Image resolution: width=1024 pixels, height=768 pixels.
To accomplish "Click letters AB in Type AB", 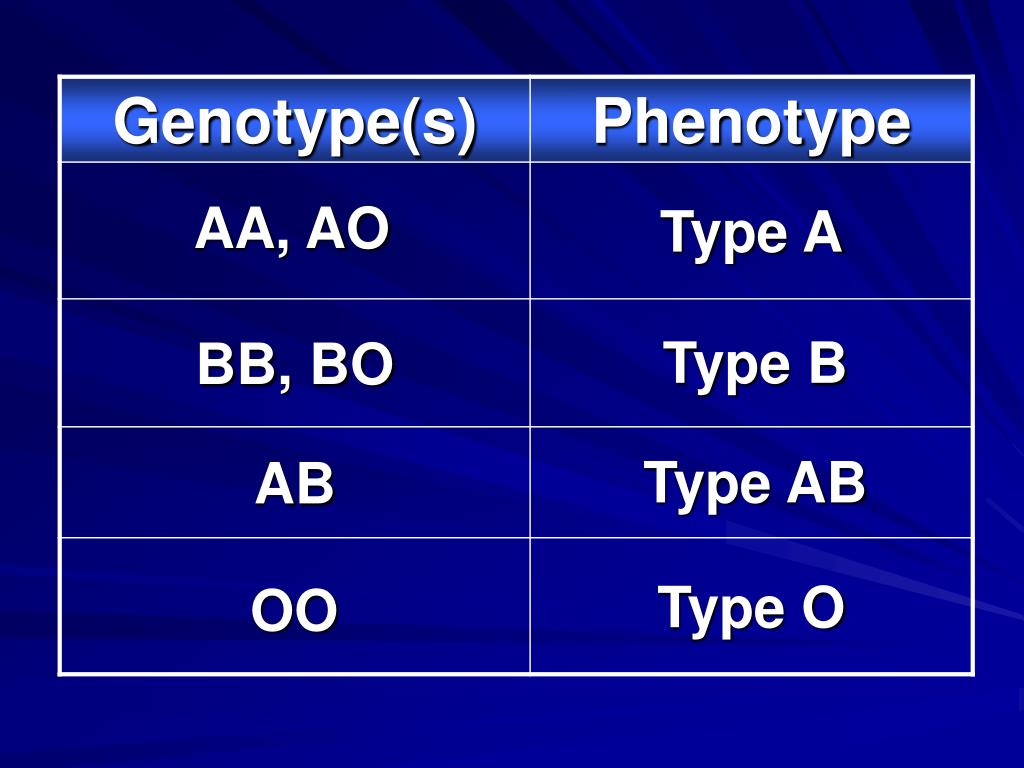I will click(826, 483).
